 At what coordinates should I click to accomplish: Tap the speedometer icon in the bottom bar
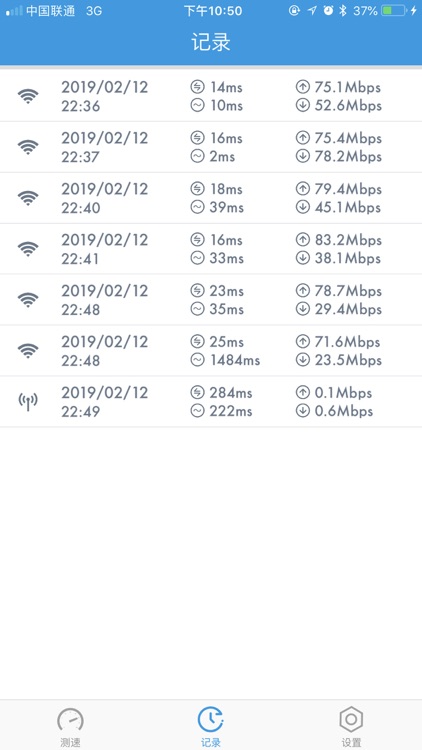[70, 719]
